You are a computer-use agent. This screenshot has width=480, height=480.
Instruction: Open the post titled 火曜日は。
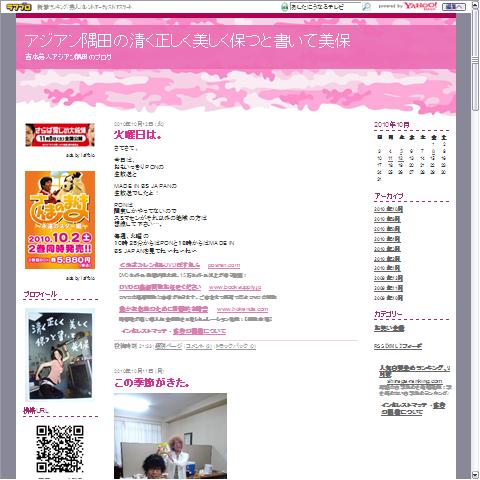click(x=138, y=135)
